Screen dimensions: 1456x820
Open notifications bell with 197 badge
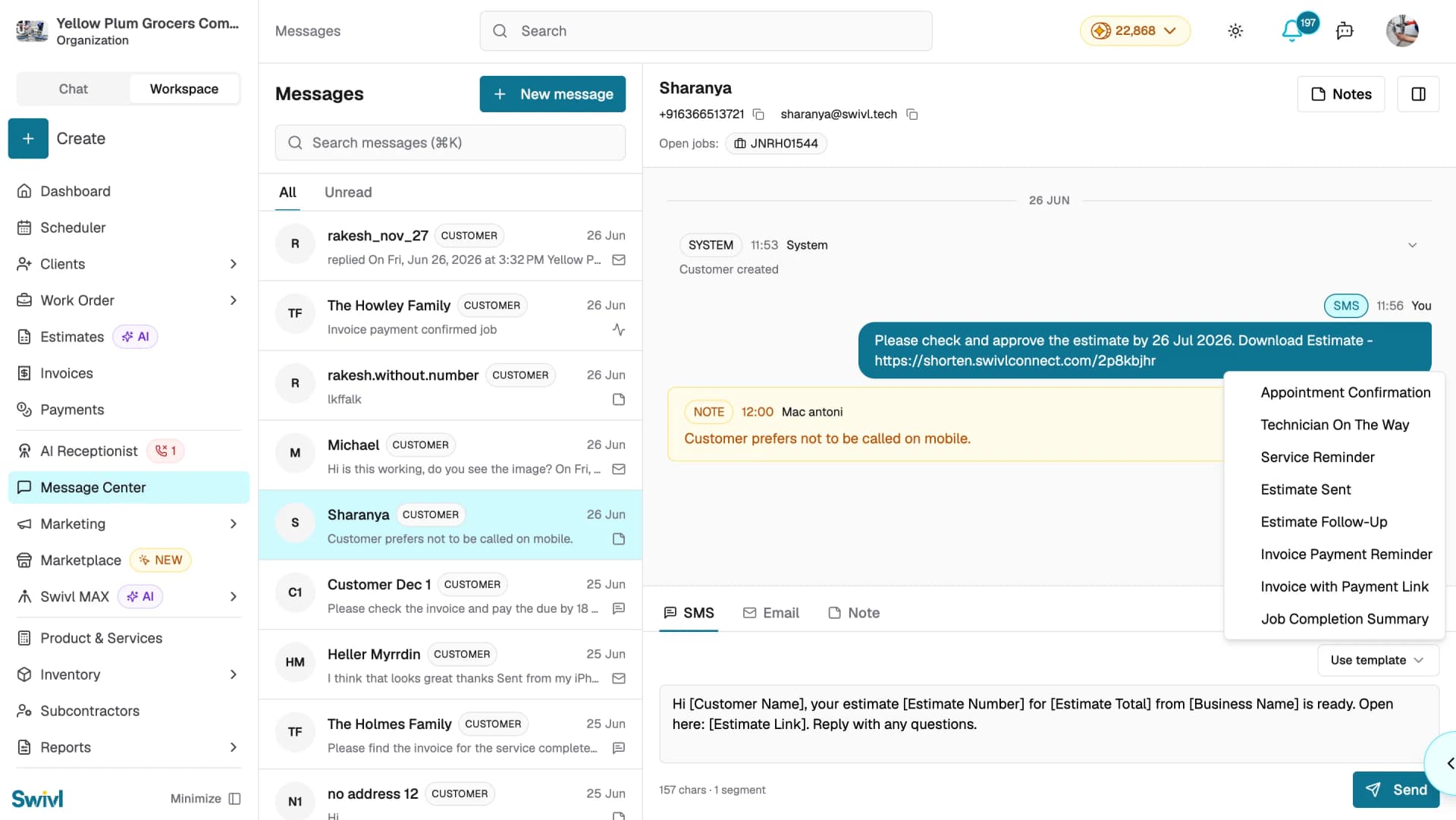[x=1292, y=31]
